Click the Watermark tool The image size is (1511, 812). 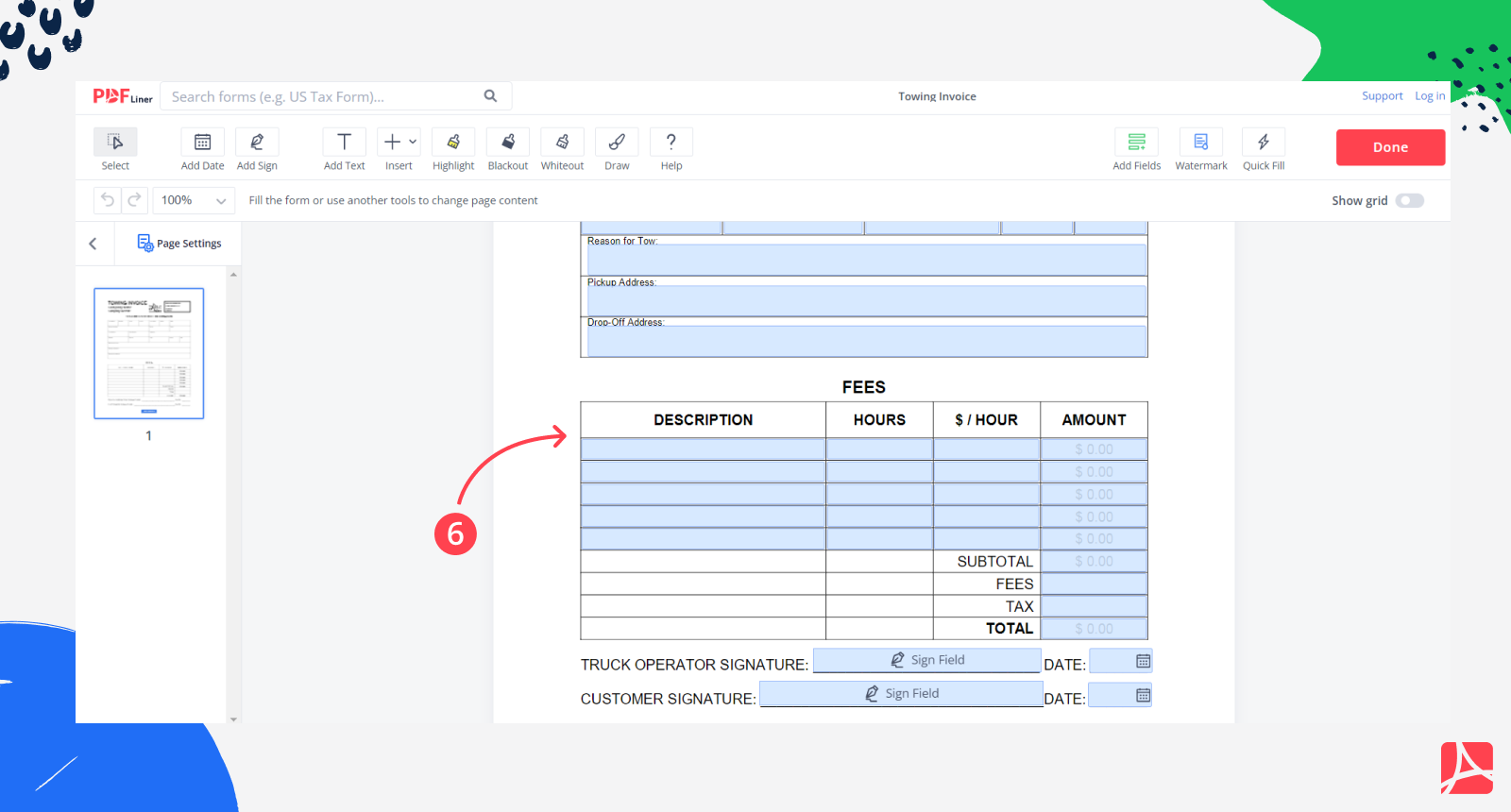(1201, 149)
